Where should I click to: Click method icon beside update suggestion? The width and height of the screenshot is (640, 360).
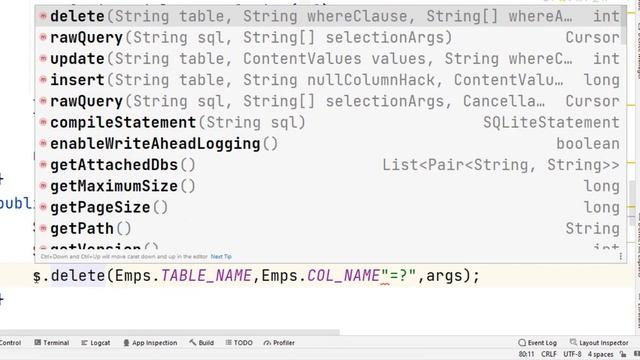43,59
